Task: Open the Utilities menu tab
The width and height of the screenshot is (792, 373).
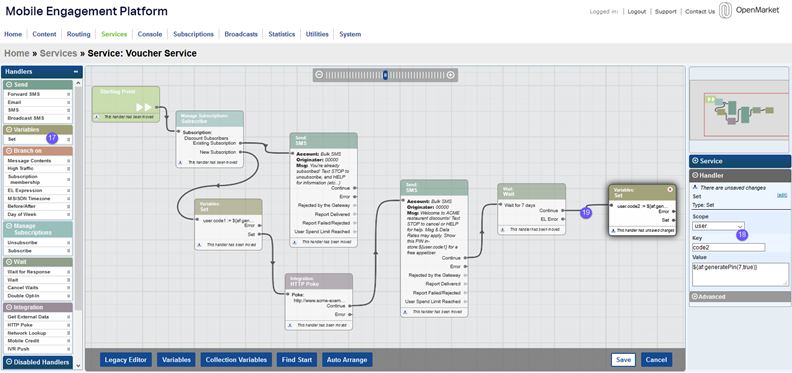Action: click(317, 34)
